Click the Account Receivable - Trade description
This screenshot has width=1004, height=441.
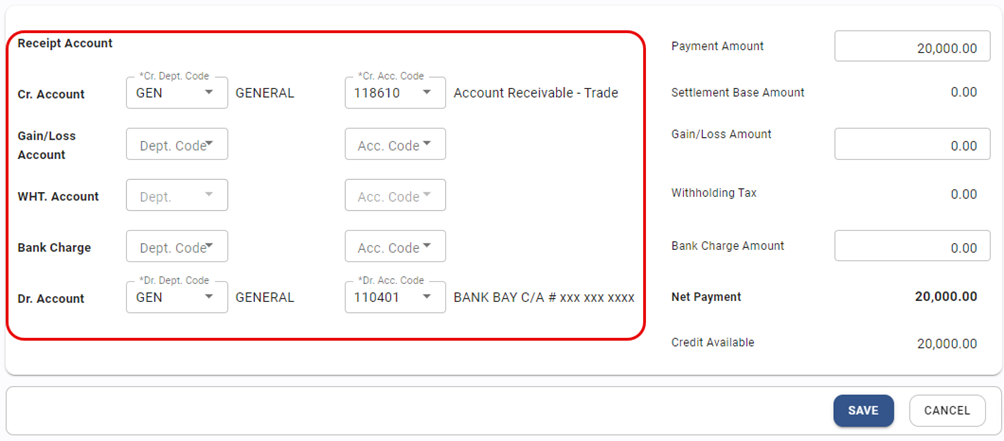pos(536,93)
